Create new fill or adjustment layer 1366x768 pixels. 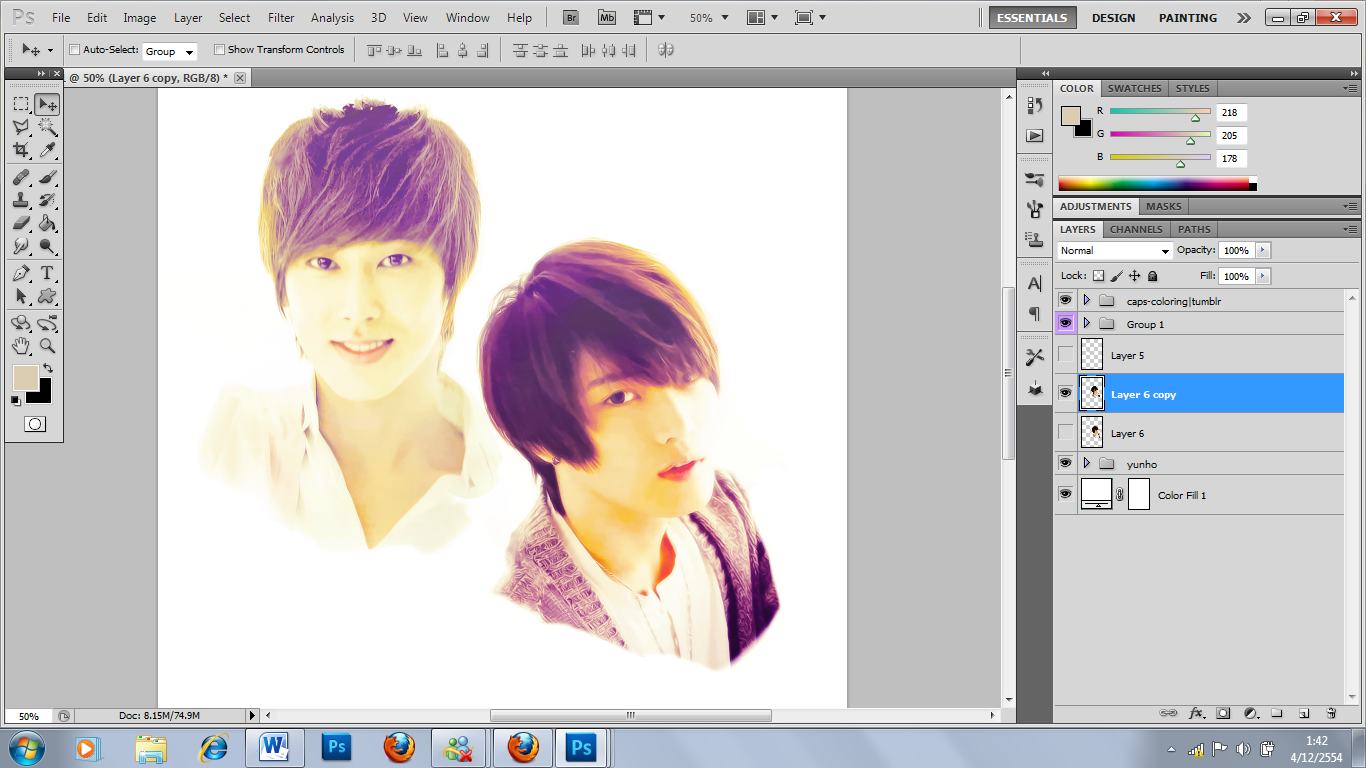tap(1250, 713)
